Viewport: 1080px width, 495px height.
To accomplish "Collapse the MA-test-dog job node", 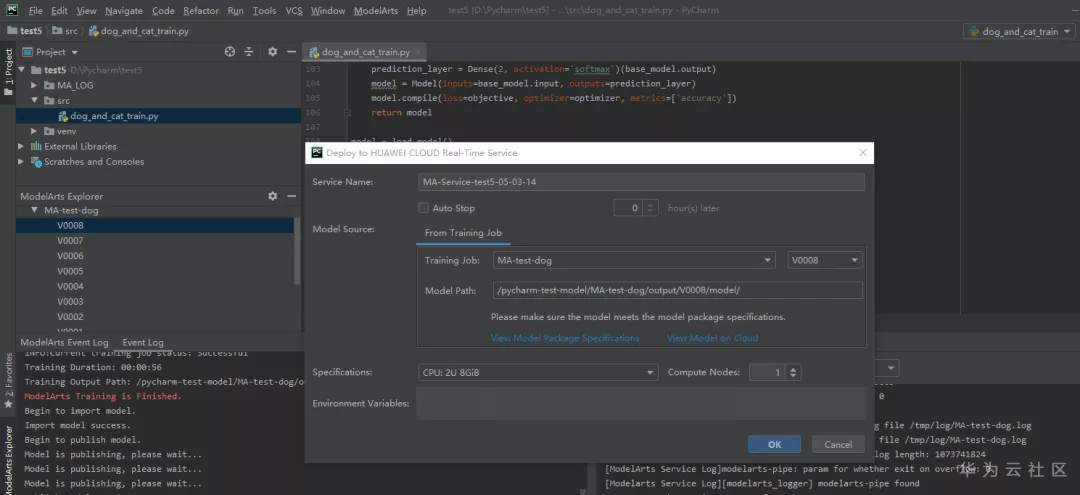I will point(34,210).
